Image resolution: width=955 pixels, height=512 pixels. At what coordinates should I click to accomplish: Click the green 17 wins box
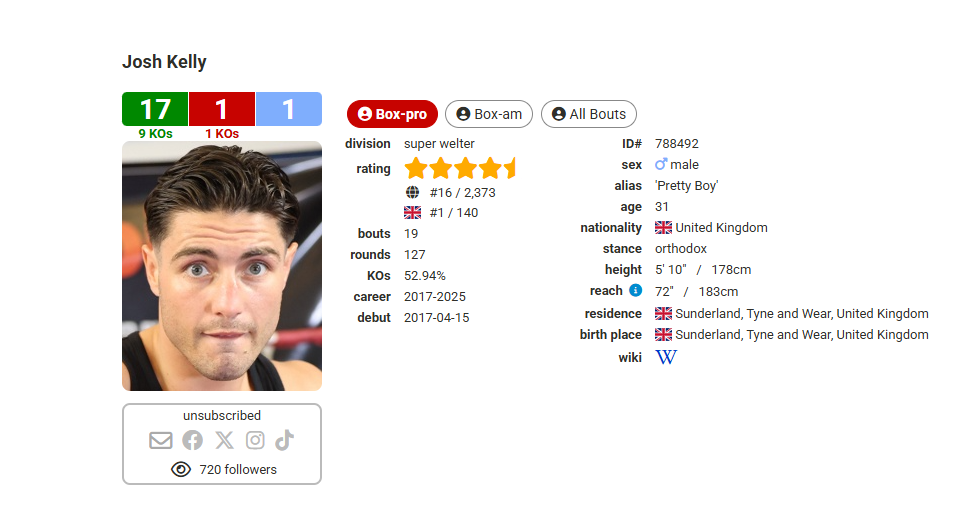[155, 109]
